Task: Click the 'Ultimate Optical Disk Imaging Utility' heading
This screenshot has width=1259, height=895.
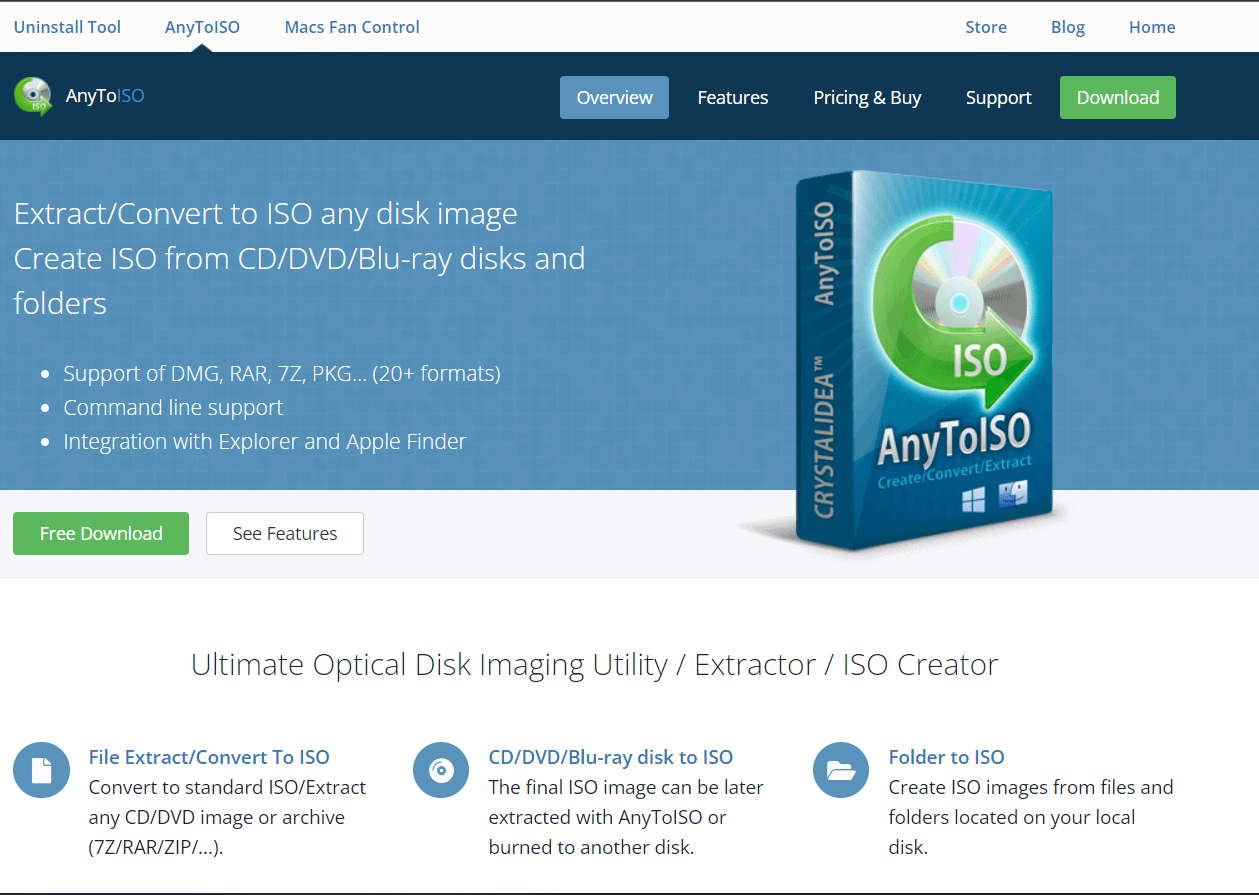Action: click(x=594, y=664)
